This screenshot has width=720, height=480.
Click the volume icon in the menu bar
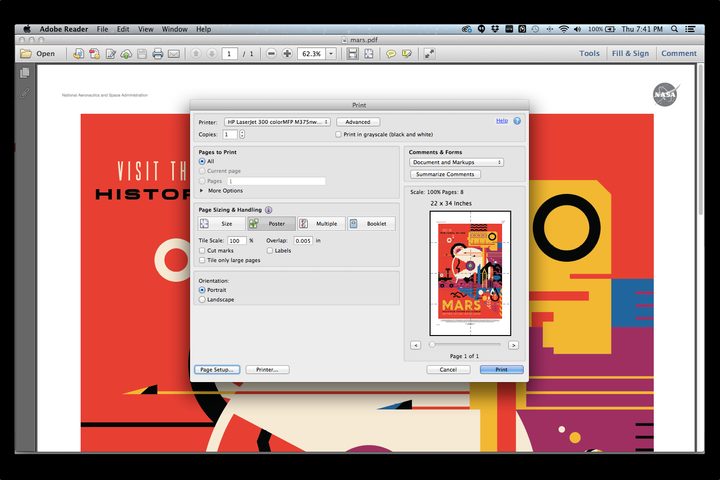577,29
